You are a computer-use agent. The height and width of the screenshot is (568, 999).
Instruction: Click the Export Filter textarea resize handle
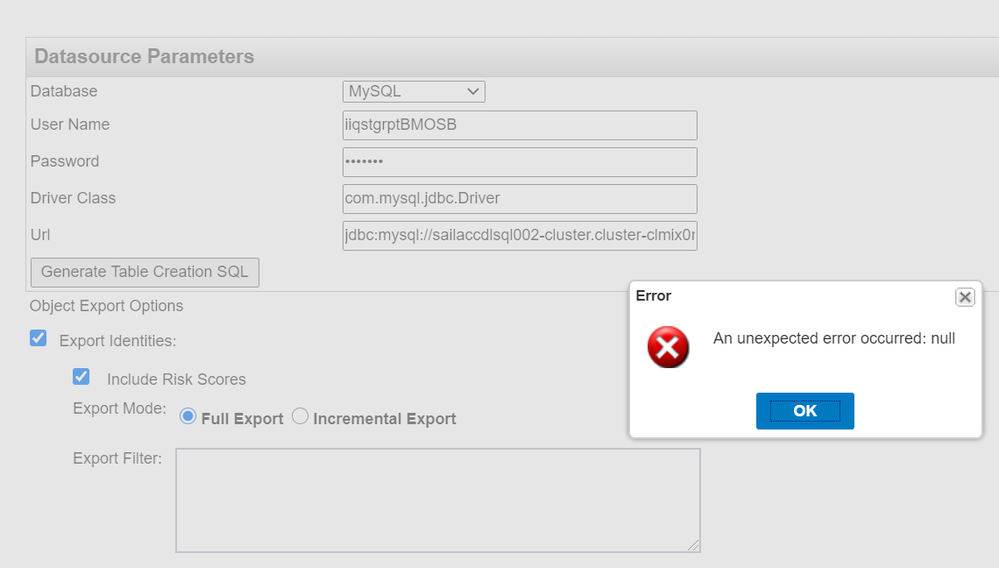pos(693,545)
